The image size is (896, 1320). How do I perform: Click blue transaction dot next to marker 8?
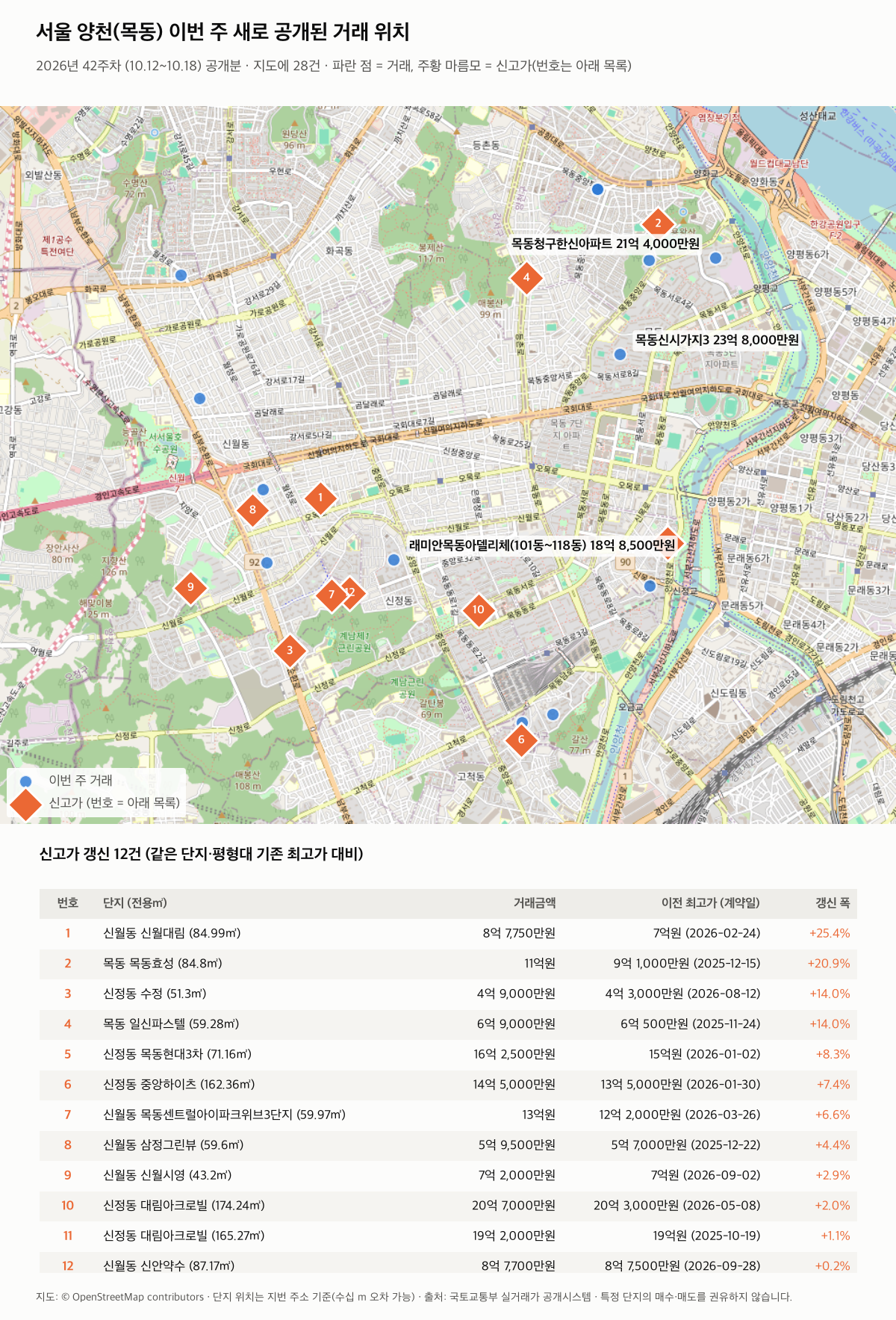tap(263, 490)
